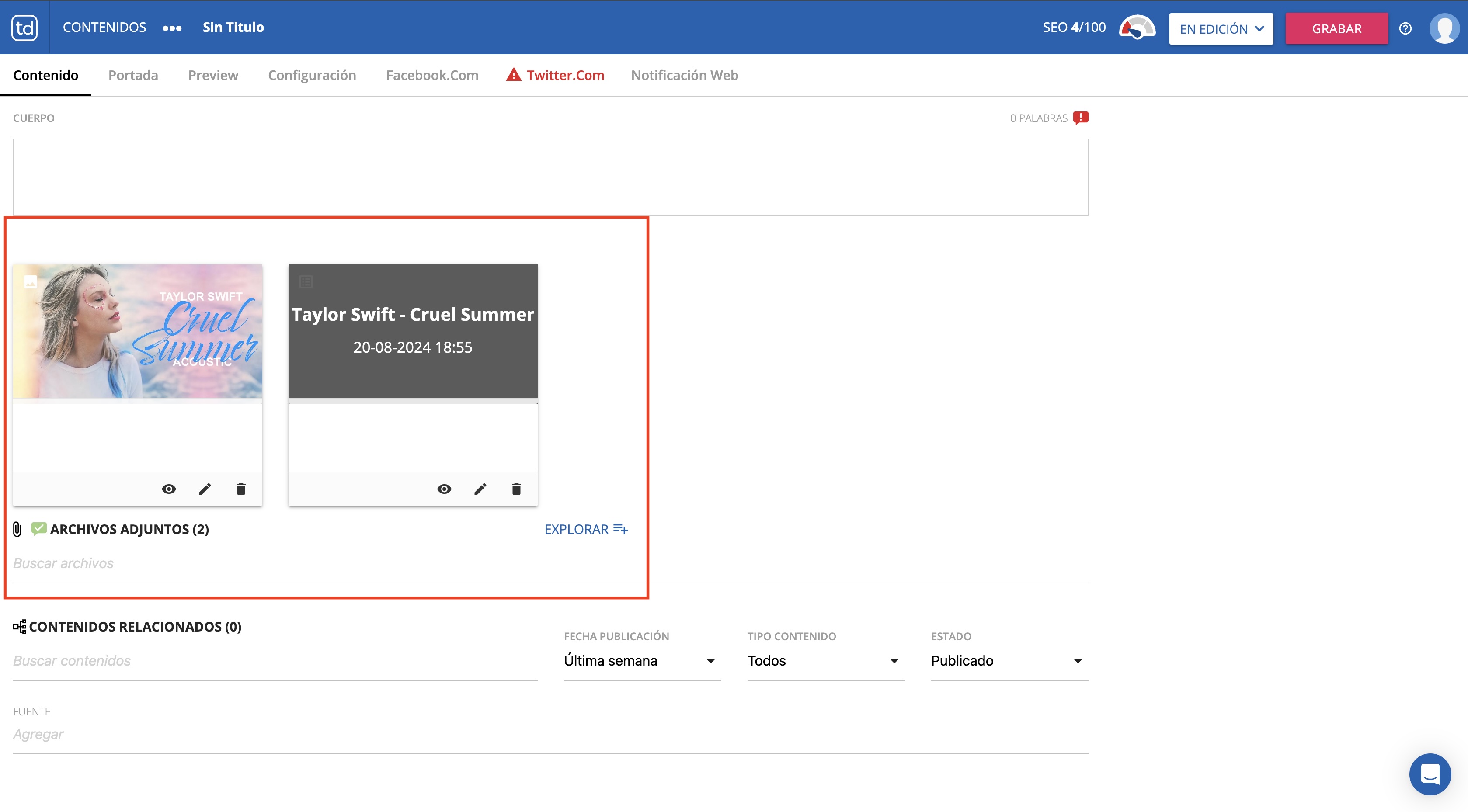Viewport: 1468px width, 812px height.
Task: Preview the Cruel Summer image with eye icon
Action: coord(169,489)
